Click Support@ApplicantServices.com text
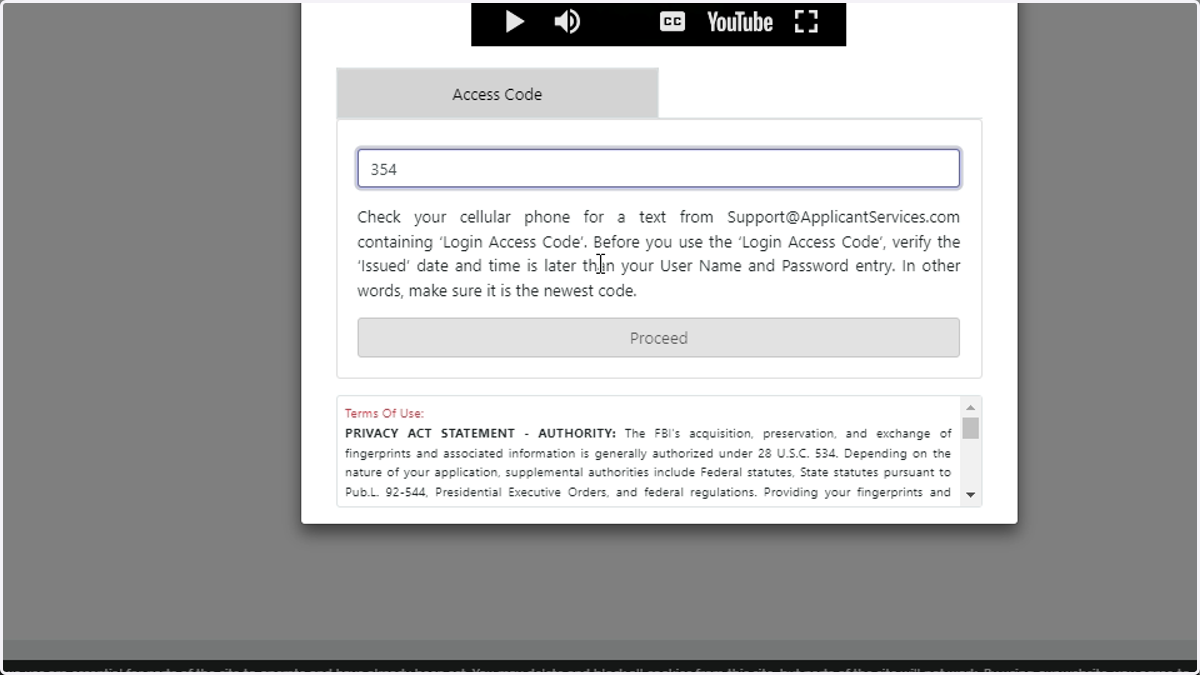Image resolution: width=1200 pixels, height=675 pixels. point(843,217)
